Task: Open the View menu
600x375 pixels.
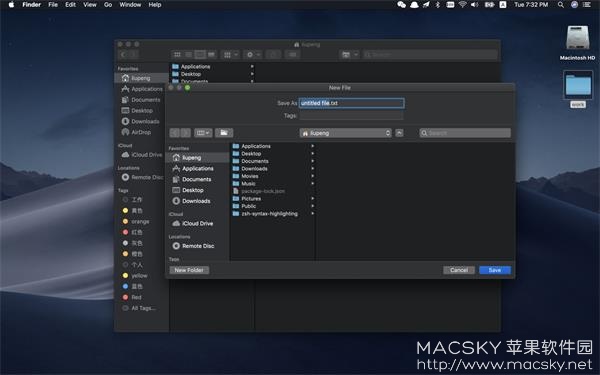Action: tap(90, 5)
